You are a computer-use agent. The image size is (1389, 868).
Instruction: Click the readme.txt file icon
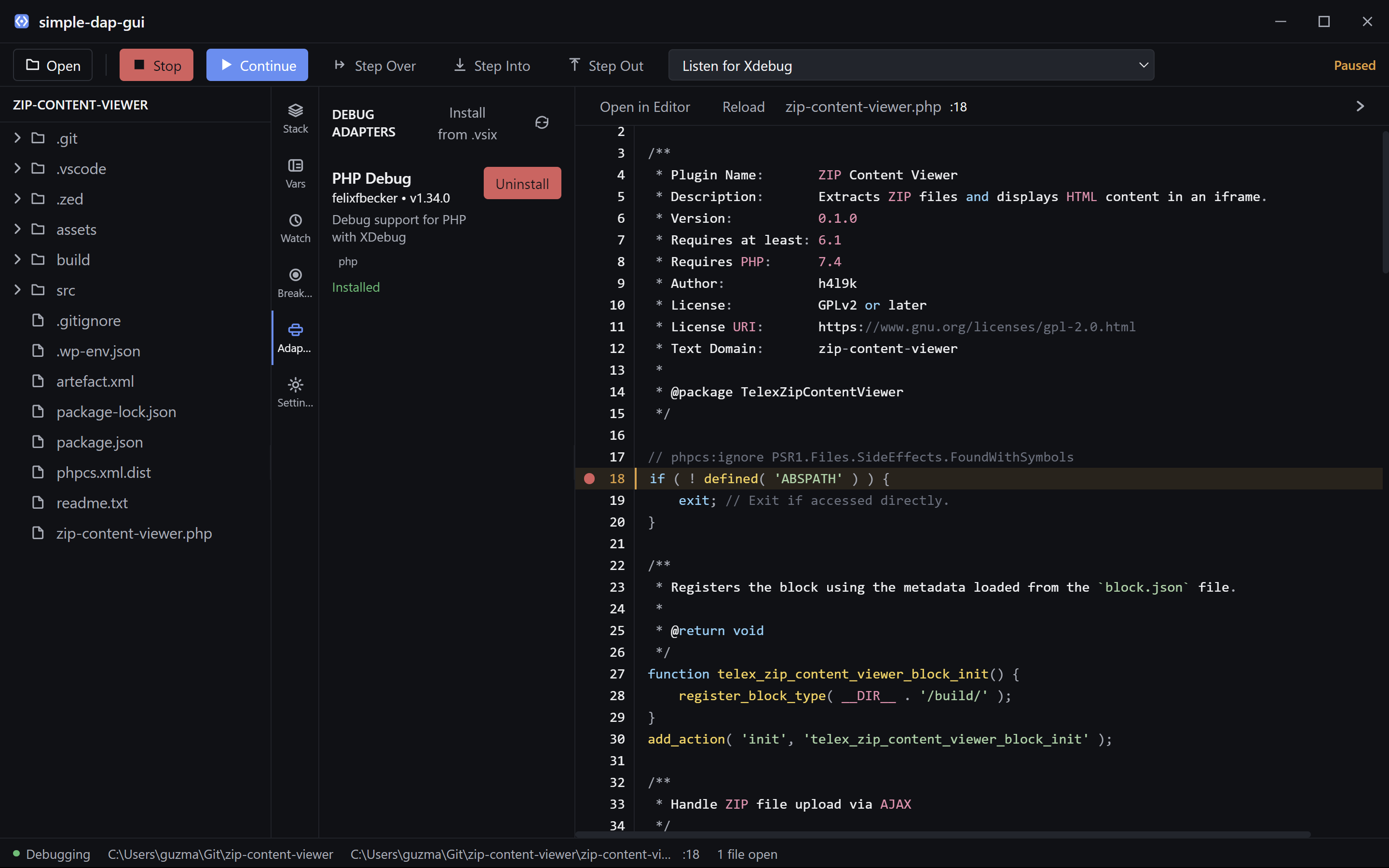pyautogui.click(x=38, y=502)
